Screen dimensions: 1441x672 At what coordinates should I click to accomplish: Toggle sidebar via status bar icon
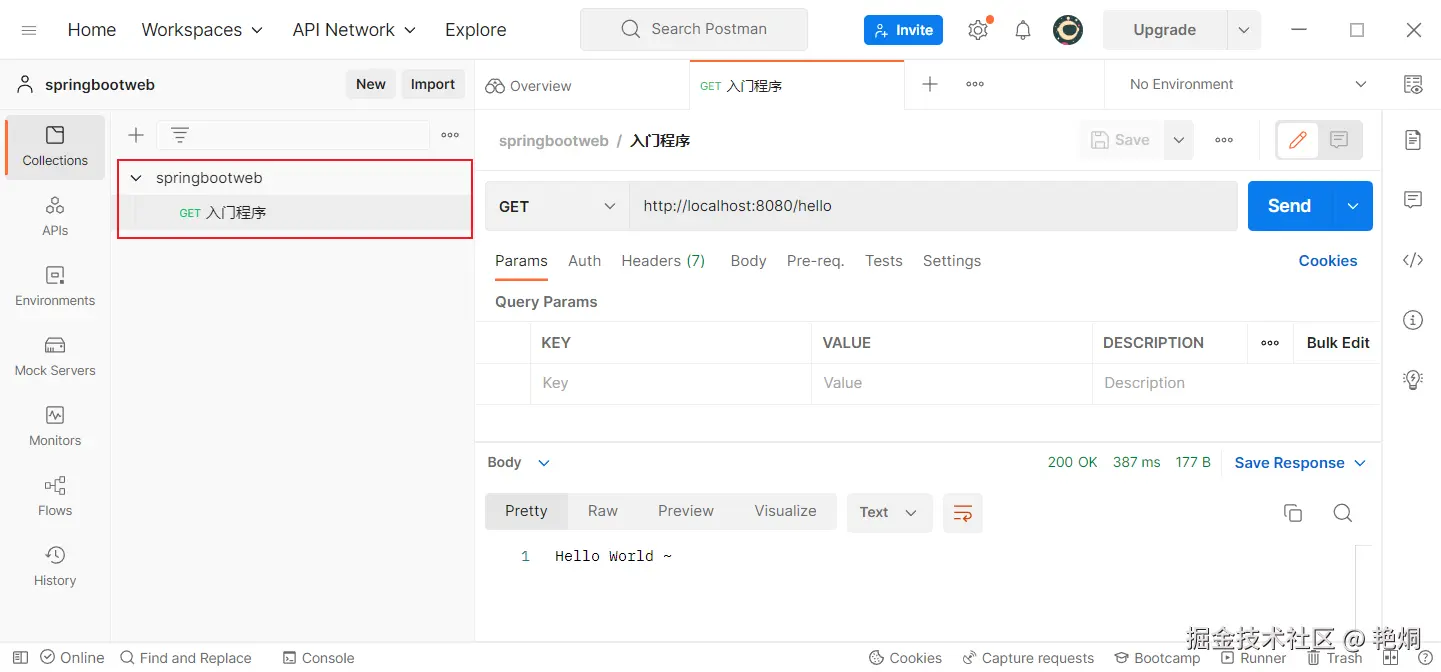[20, 658]
